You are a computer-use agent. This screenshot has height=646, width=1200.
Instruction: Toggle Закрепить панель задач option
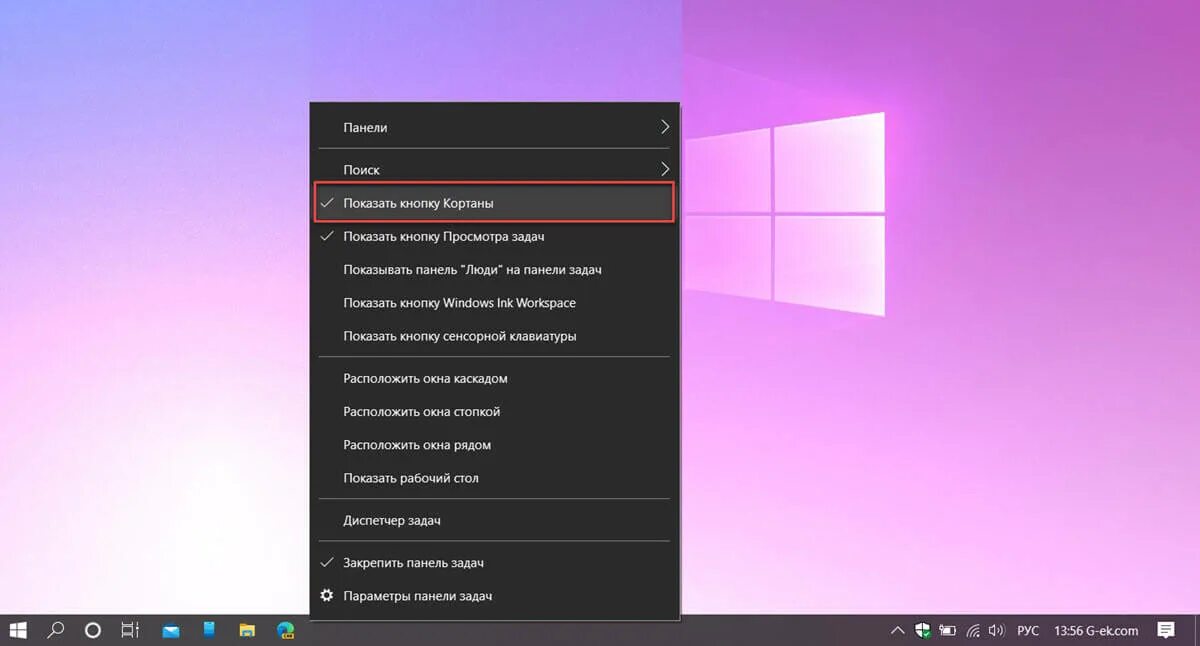[x=494, y=563]
